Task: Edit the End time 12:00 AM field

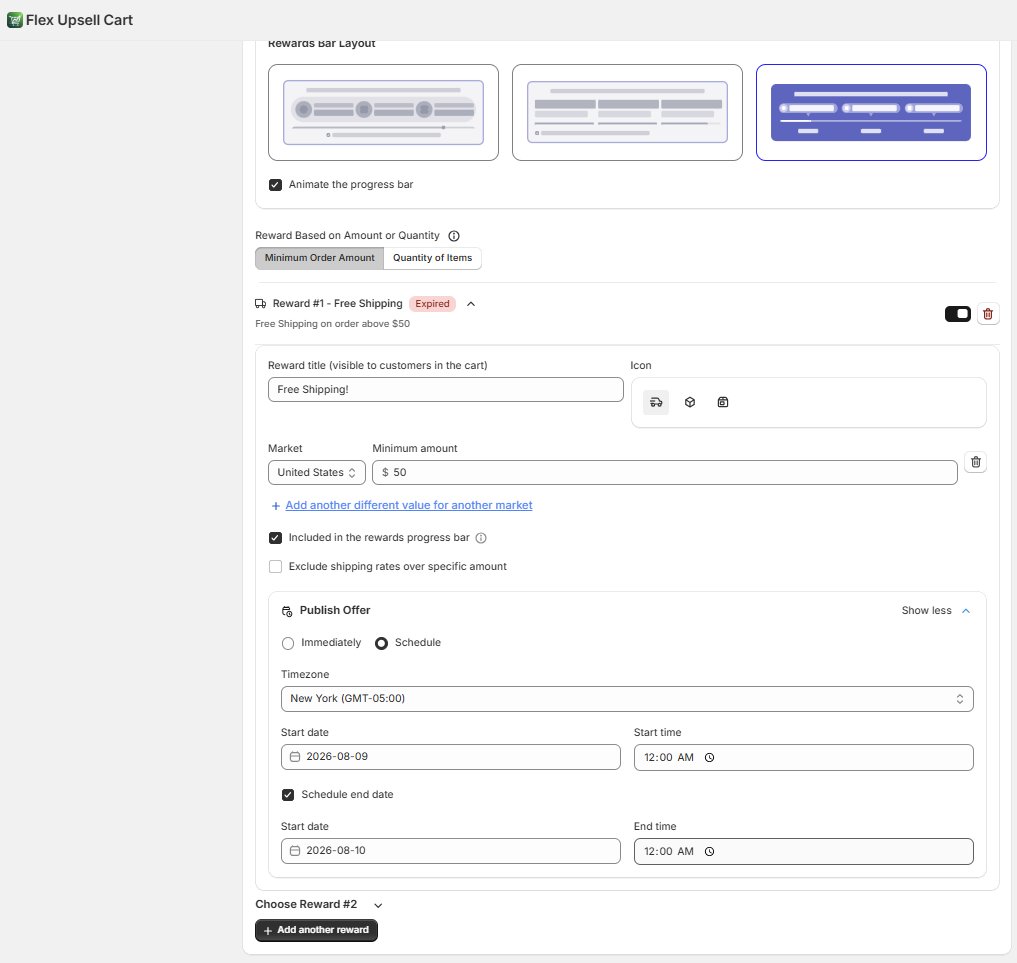Action: [803, 851]
